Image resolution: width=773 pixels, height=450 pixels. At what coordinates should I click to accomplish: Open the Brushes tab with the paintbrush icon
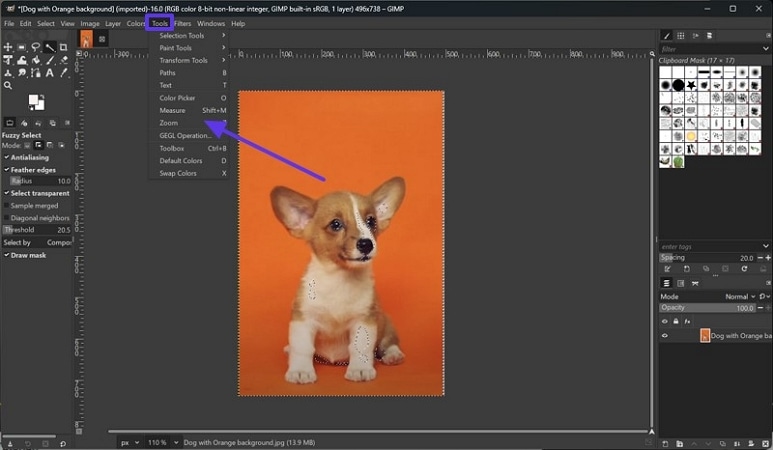pos(667,35)
